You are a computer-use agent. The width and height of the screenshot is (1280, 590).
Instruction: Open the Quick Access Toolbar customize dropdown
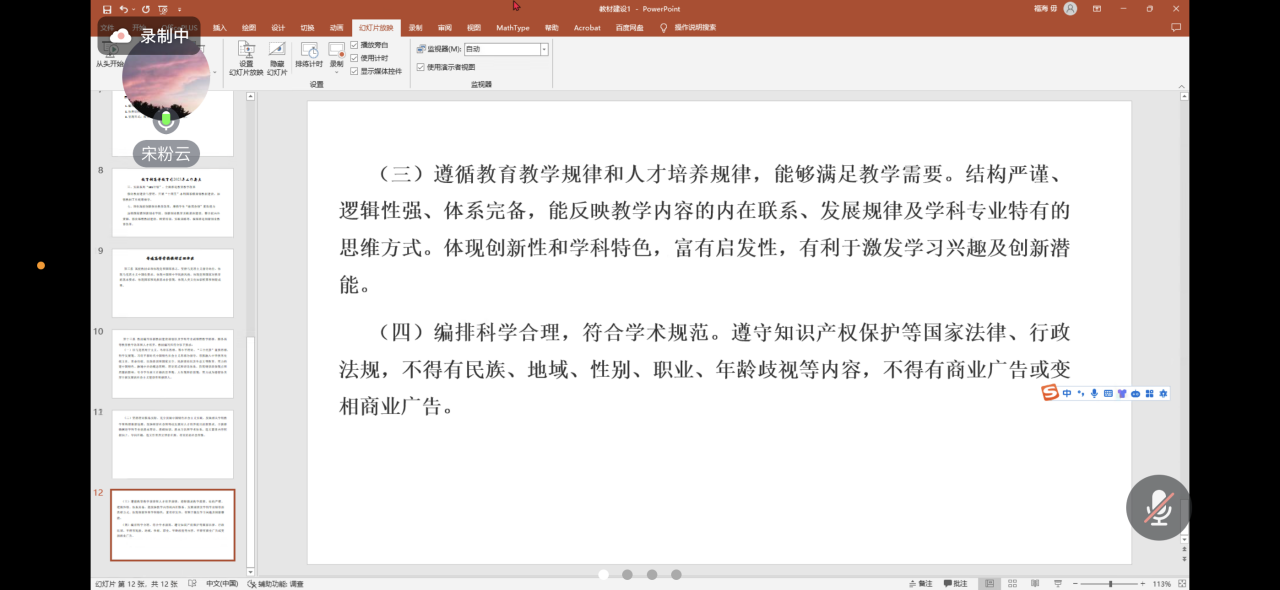click(x=177, y=9)
